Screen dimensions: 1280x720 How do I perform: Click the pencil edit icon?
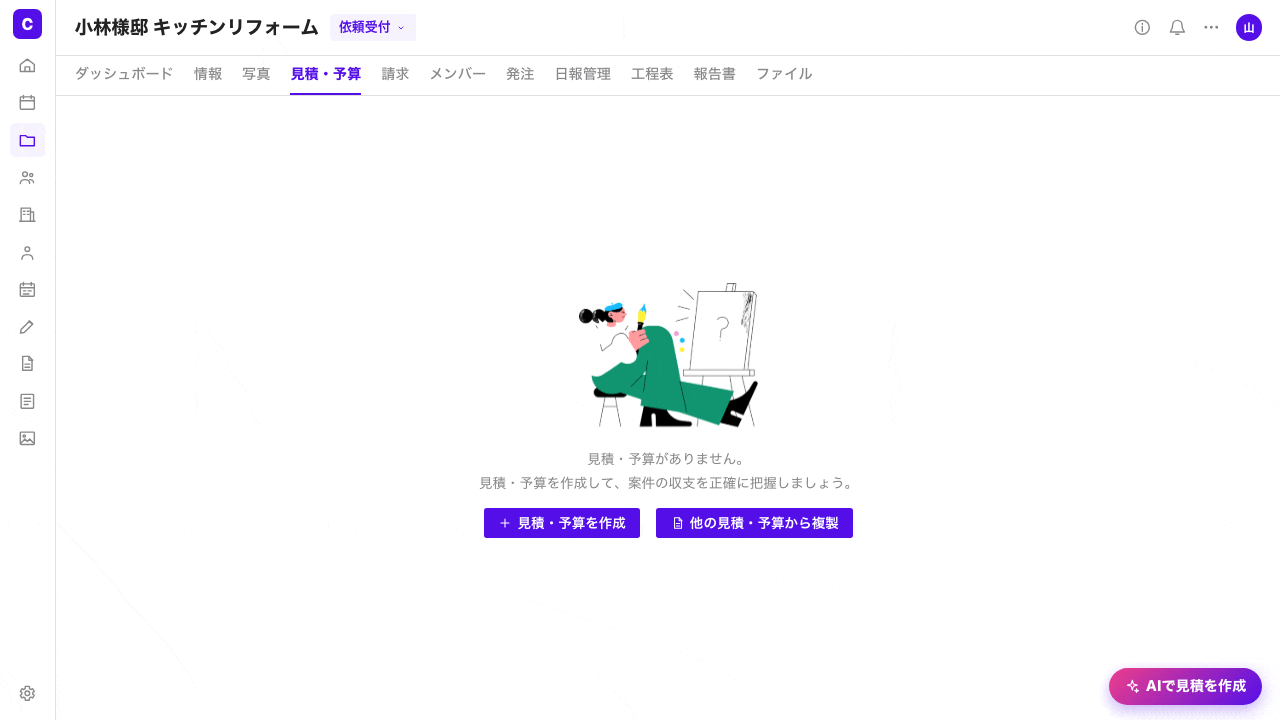pyautogui.click(x=27, y=326)
